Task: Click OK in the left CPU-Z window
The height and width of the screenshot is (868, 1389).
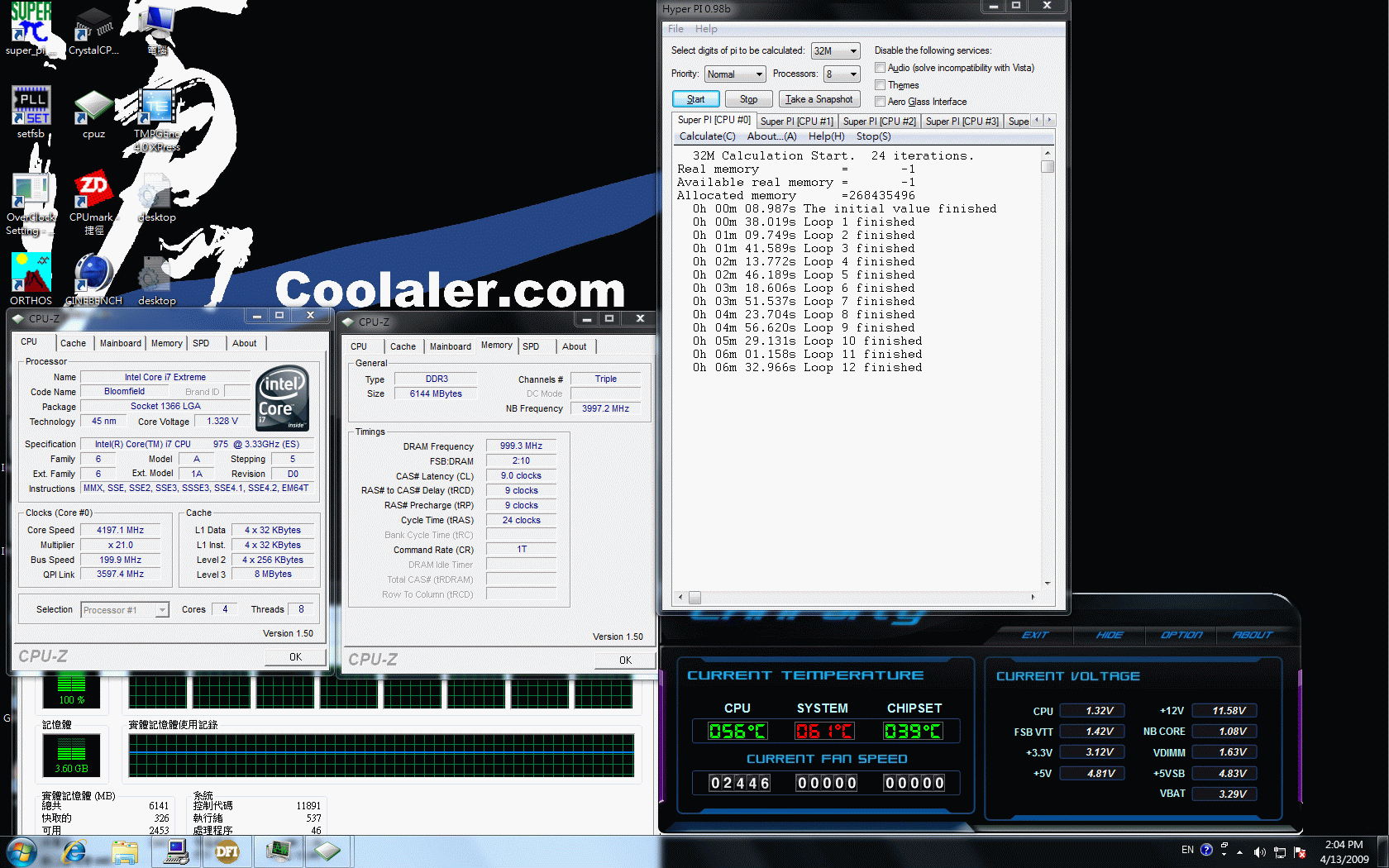Action: pyautogui.click(x=295, y=657)
